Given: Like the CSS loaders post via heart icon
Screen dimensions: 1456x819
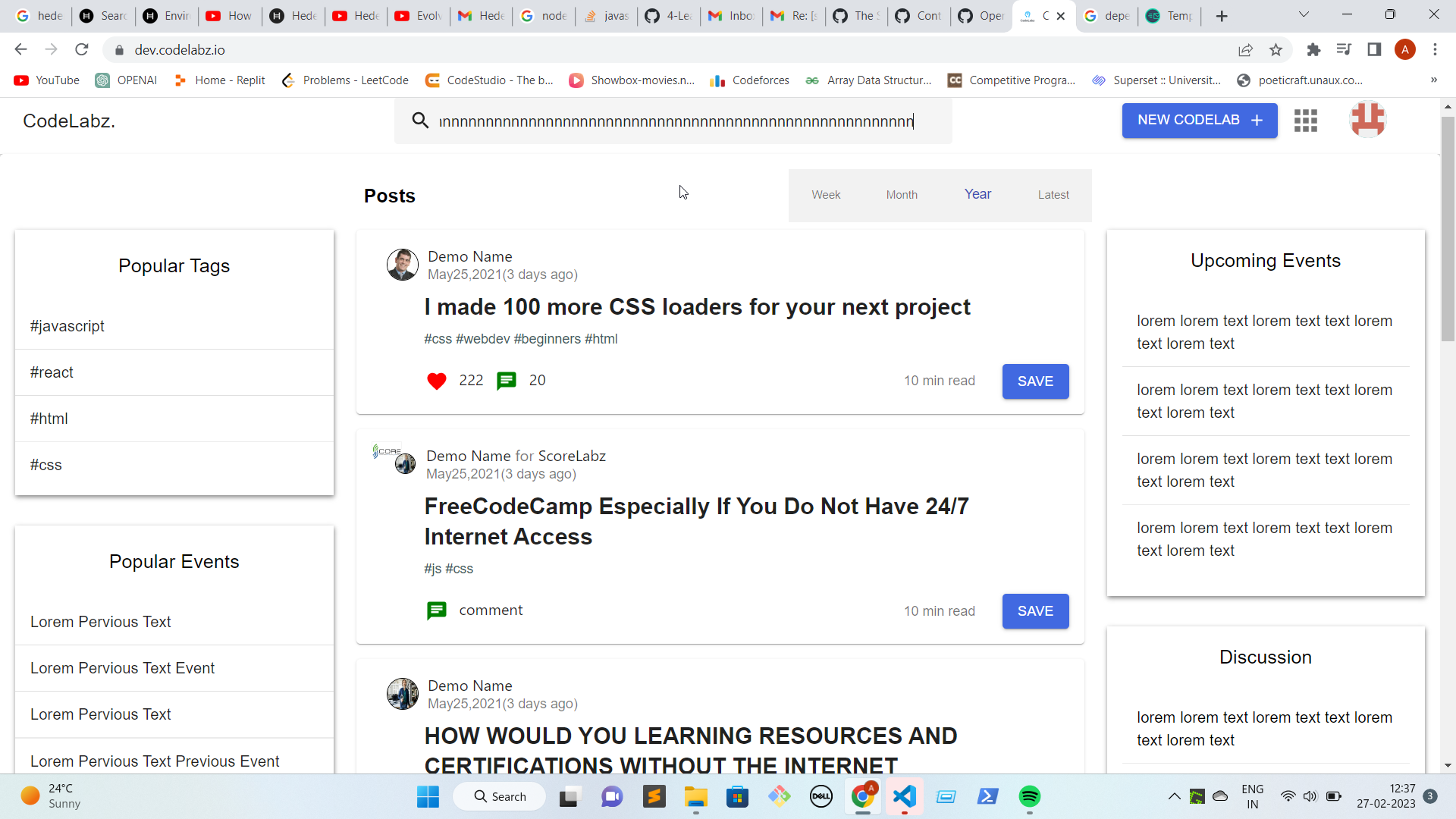Looking at the screenshot, I should pos(437,381).
